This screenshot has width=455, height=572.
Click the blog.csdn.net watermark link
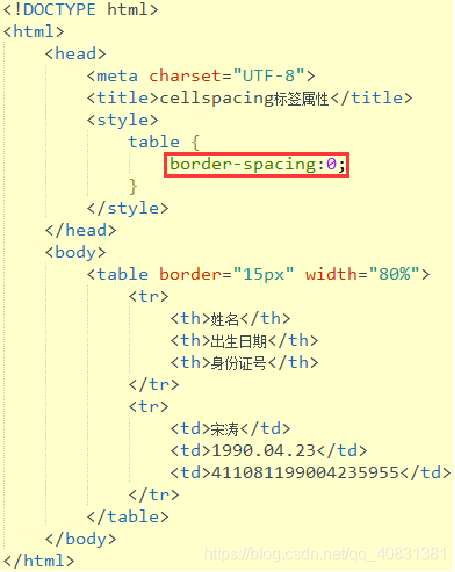325,554
